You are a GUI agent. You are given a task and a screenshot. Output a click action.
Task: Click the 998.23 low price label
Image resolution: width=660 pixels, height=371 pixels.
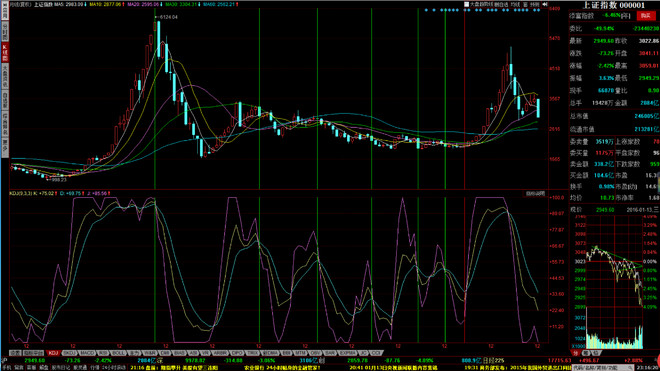tap(59, 180)
